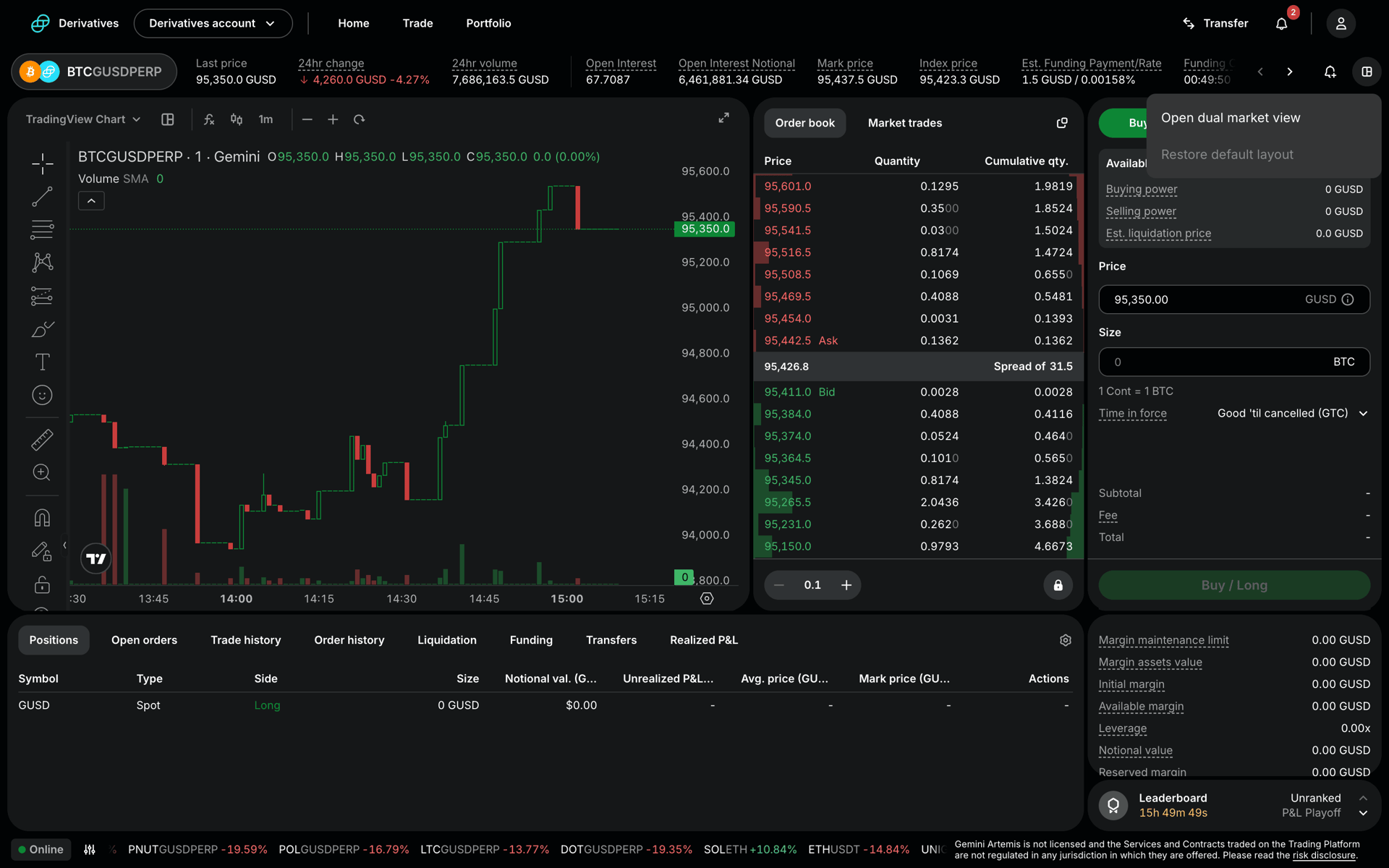Open Time in force GTC dropdown

pyautogui.click(x=1292, y=414)
